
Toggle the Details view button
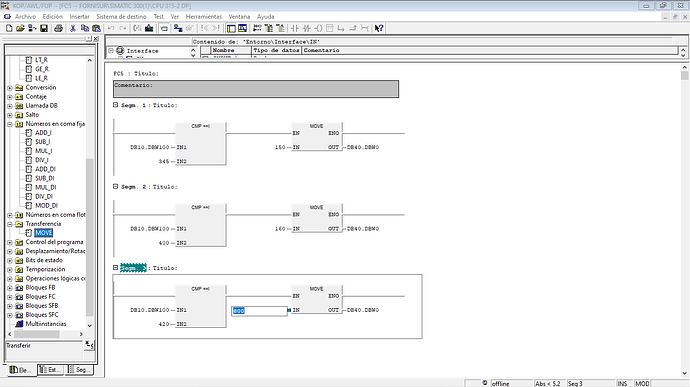click(242, 28)
